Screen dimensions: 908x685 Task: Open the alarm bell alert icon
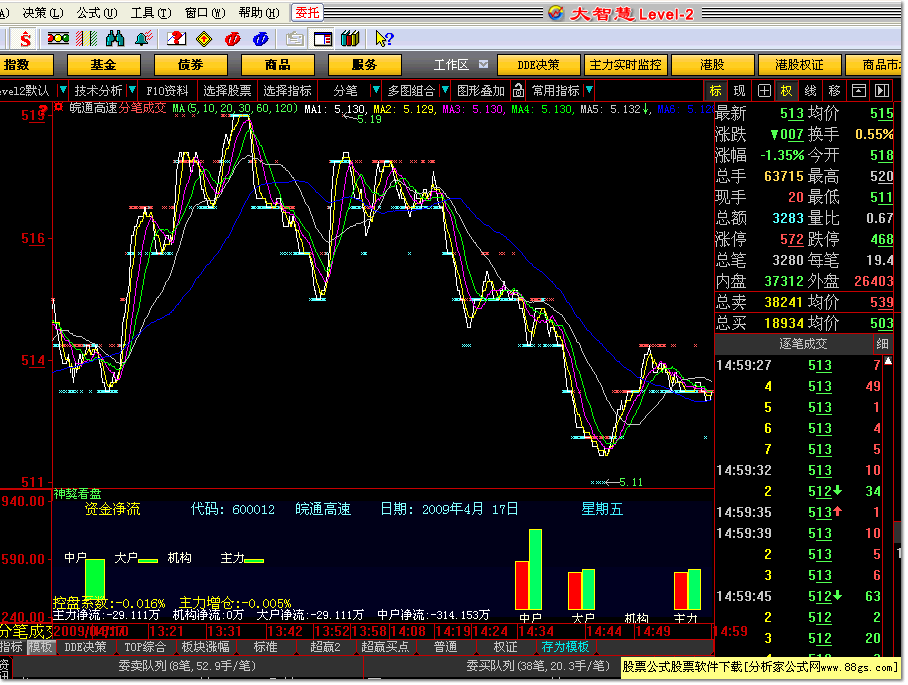pos(143,39)
